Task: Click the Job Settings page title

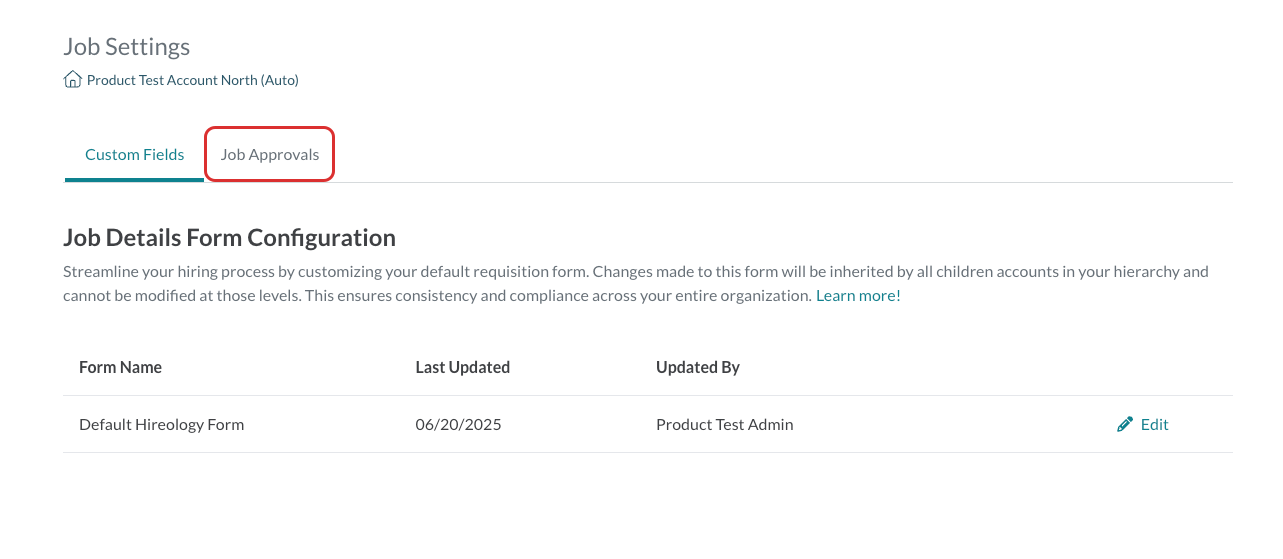Action: [x=127, y=46]
